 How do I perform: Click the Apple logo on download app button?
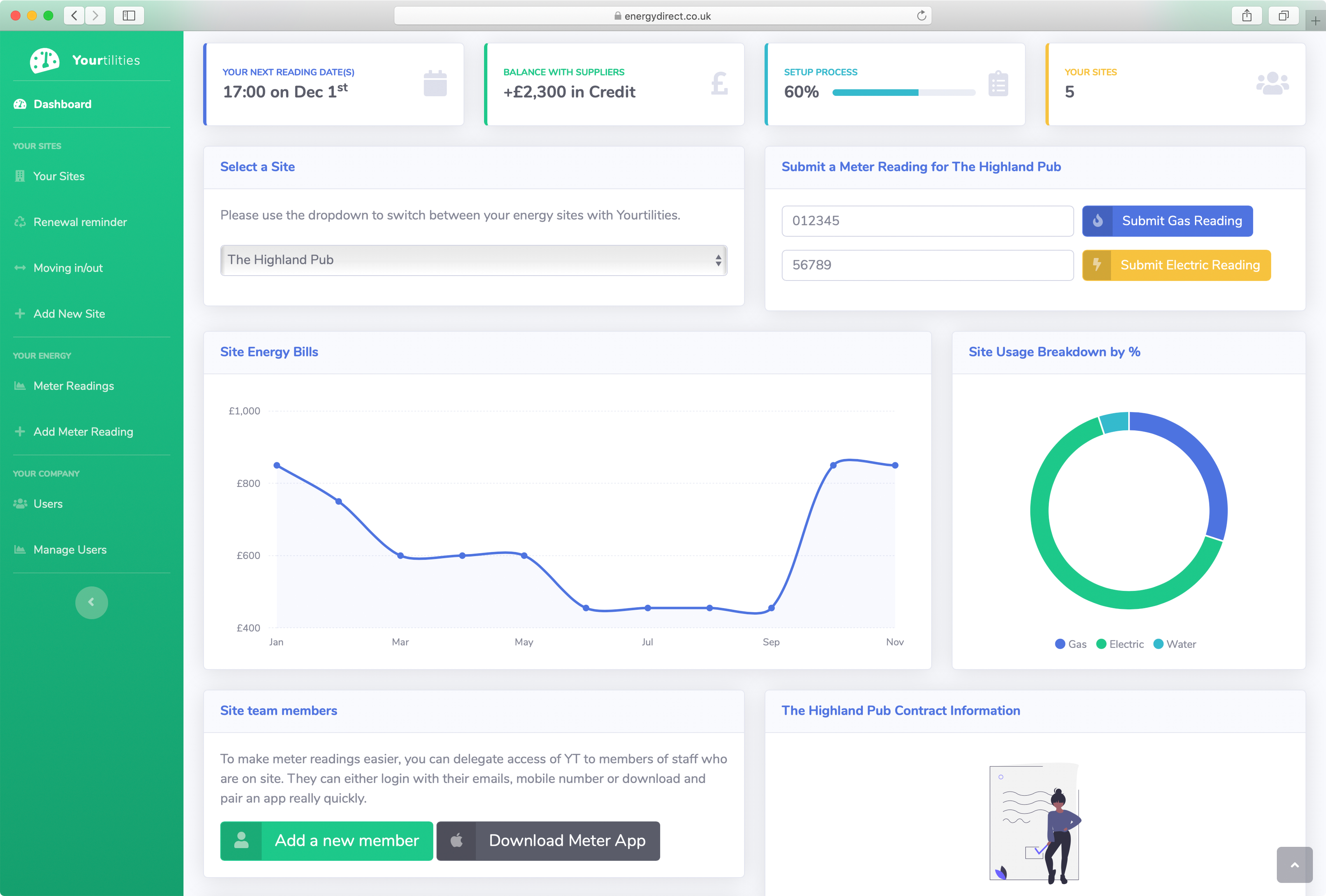click(x=456, y=840)
